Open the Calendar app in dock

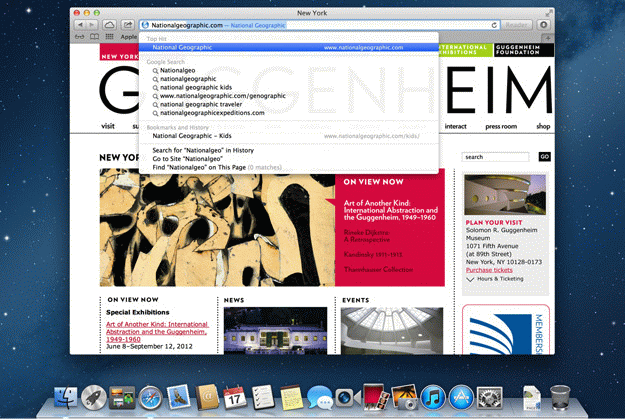tap(235, 397)
